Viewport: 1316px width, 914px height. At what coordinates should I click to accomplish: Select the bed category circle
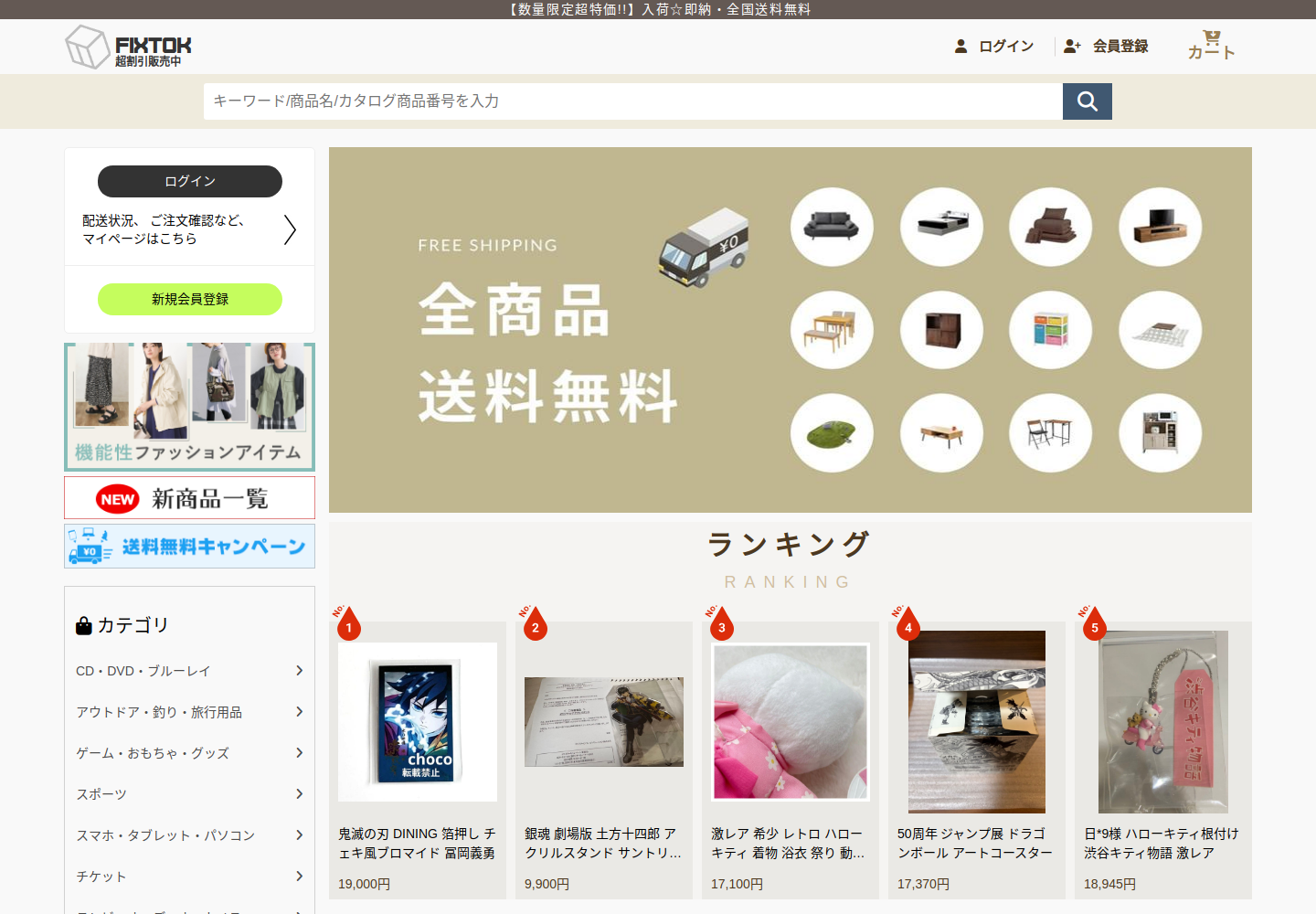(x=941, y=227)
